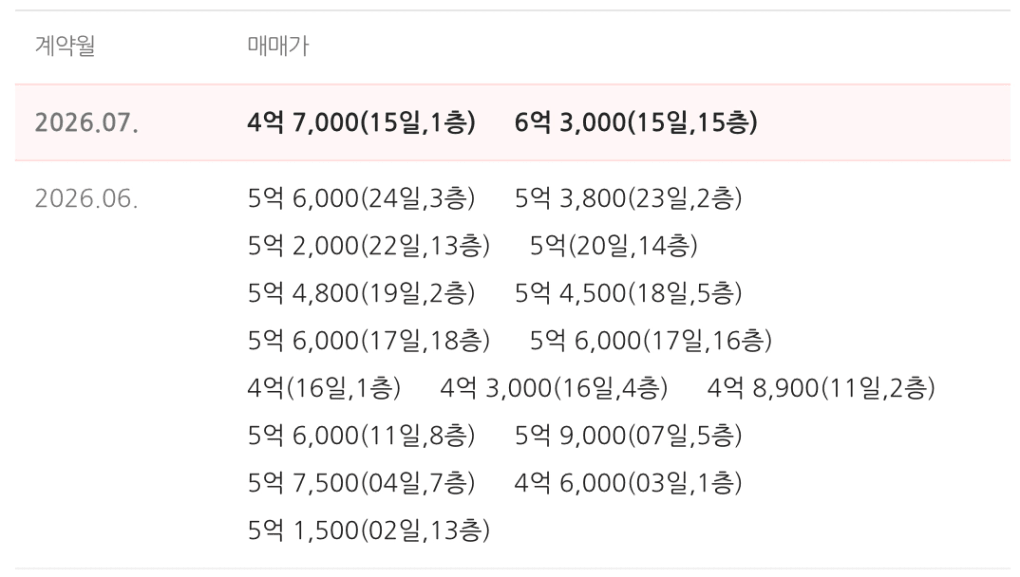The image size is (1020, 577).
Task: Select the 5억 6,000(17일,16층) entry
Action: pos(651,341)
